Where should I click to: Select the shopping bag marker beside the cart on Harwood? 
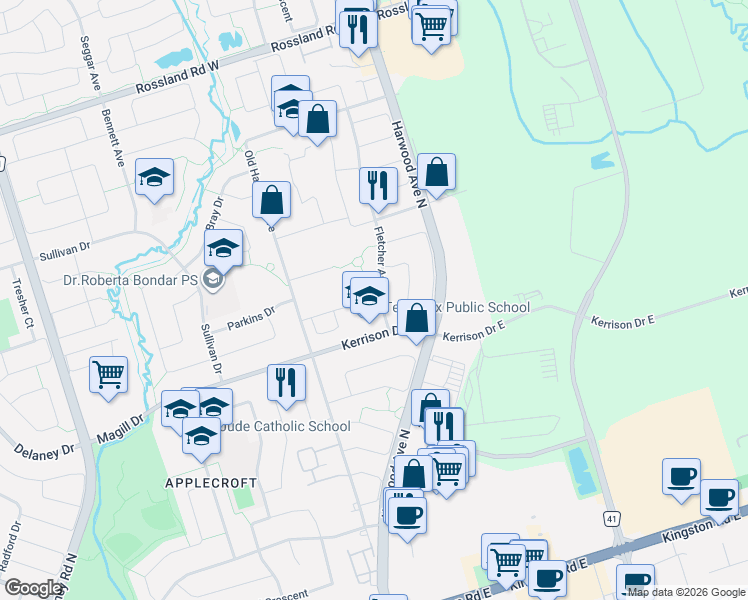[x=413, y=474]
